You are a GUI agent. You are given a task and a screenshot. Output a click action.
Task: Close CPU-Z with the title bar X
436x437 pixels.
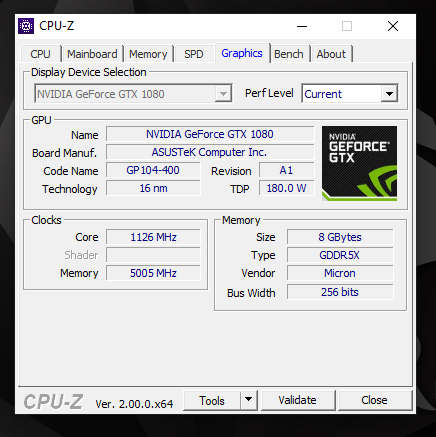click(x=393, y=26)
